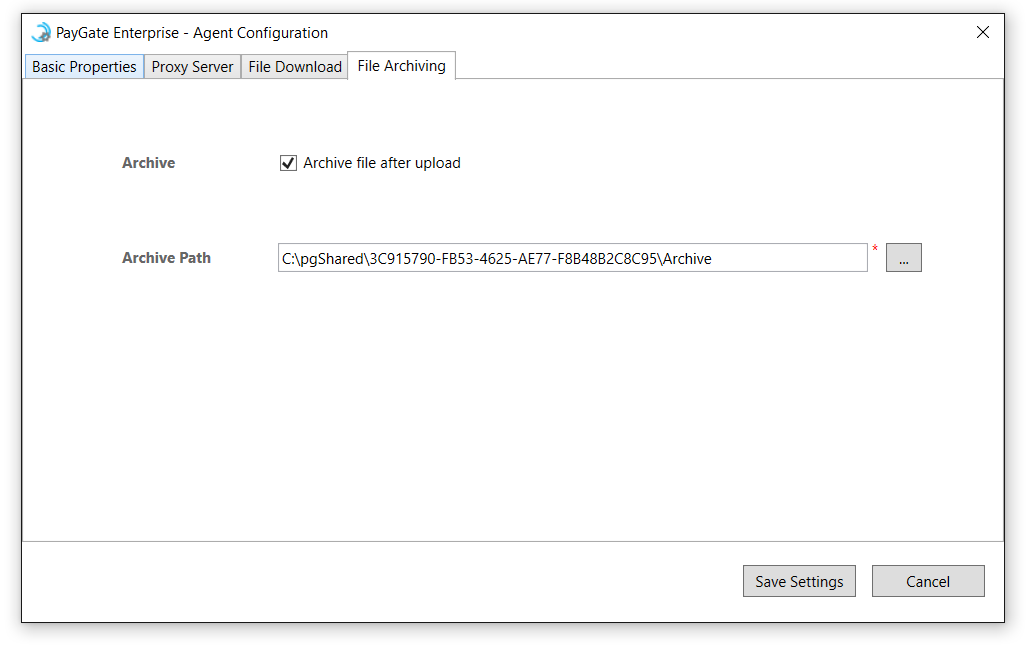Click the 'C:' drive prefix in the path field
The image size is (1035, 650).
coord(288,259)
